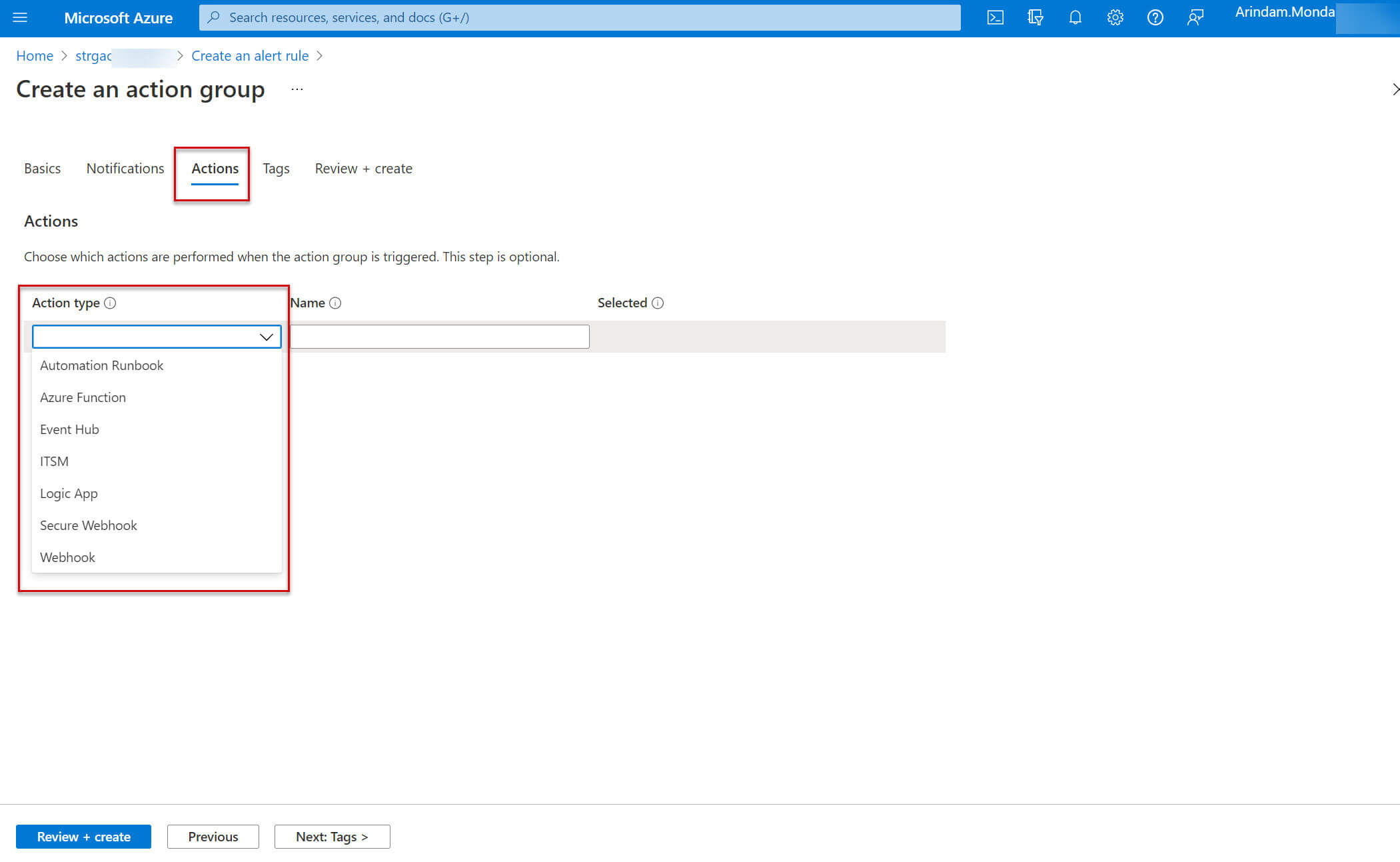Click the blue Review + create button
Screen dimensions: 1400x862
(x=83, y=837)
